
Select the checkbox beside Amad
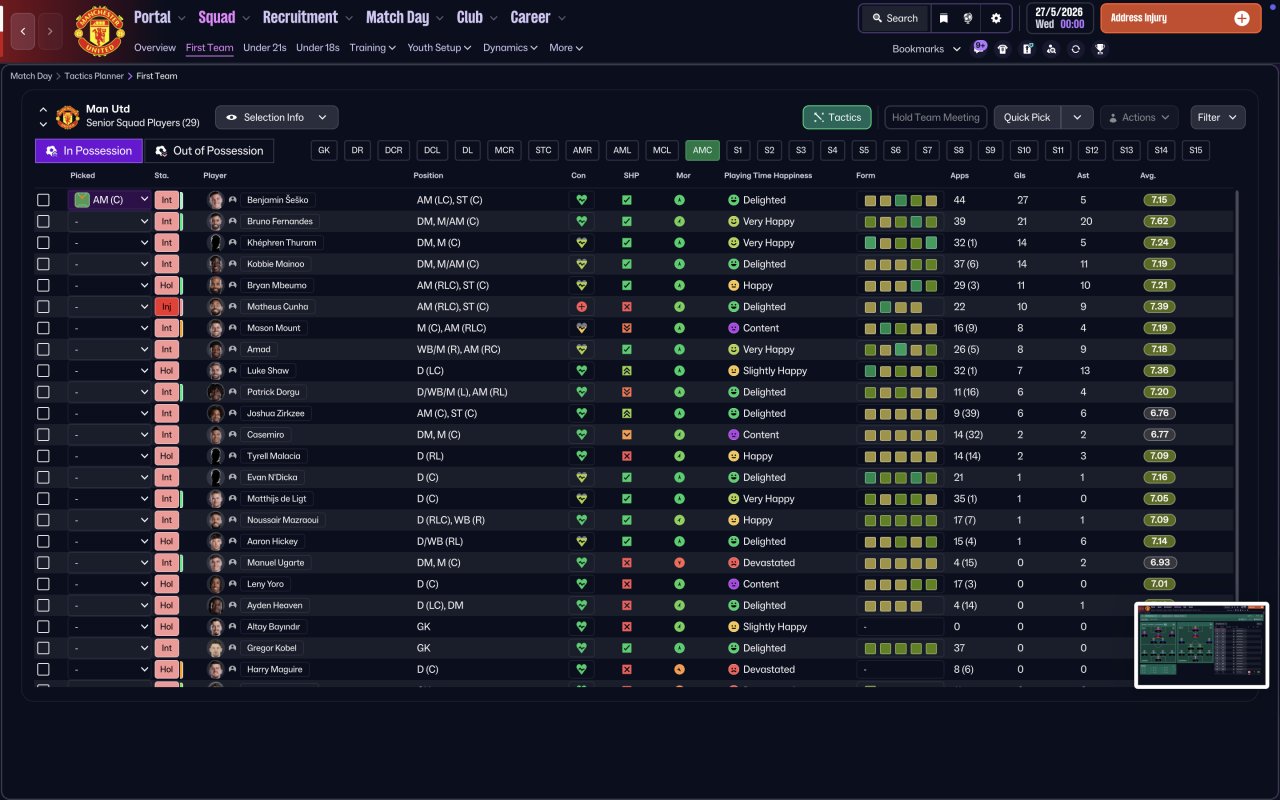coord(43,349)
